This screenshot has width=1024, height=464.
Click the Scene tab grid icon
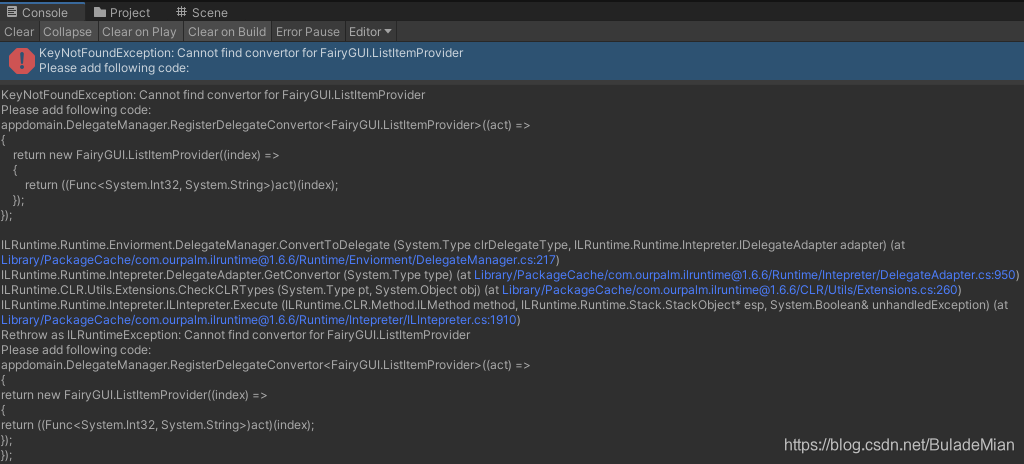[x=181, y=12]
